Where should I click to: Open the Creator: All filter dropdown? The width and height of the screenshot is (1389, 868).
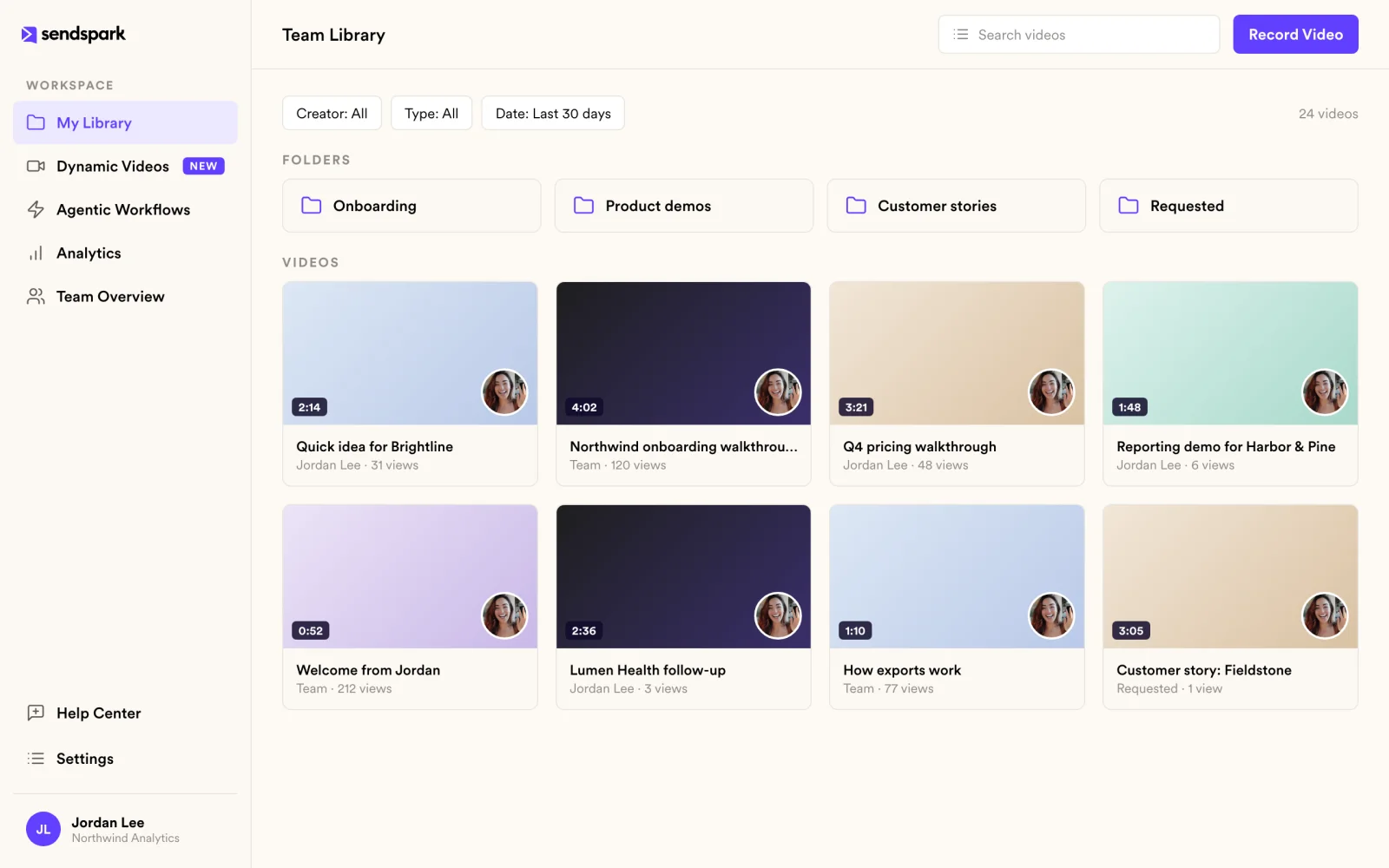(332, 113)
